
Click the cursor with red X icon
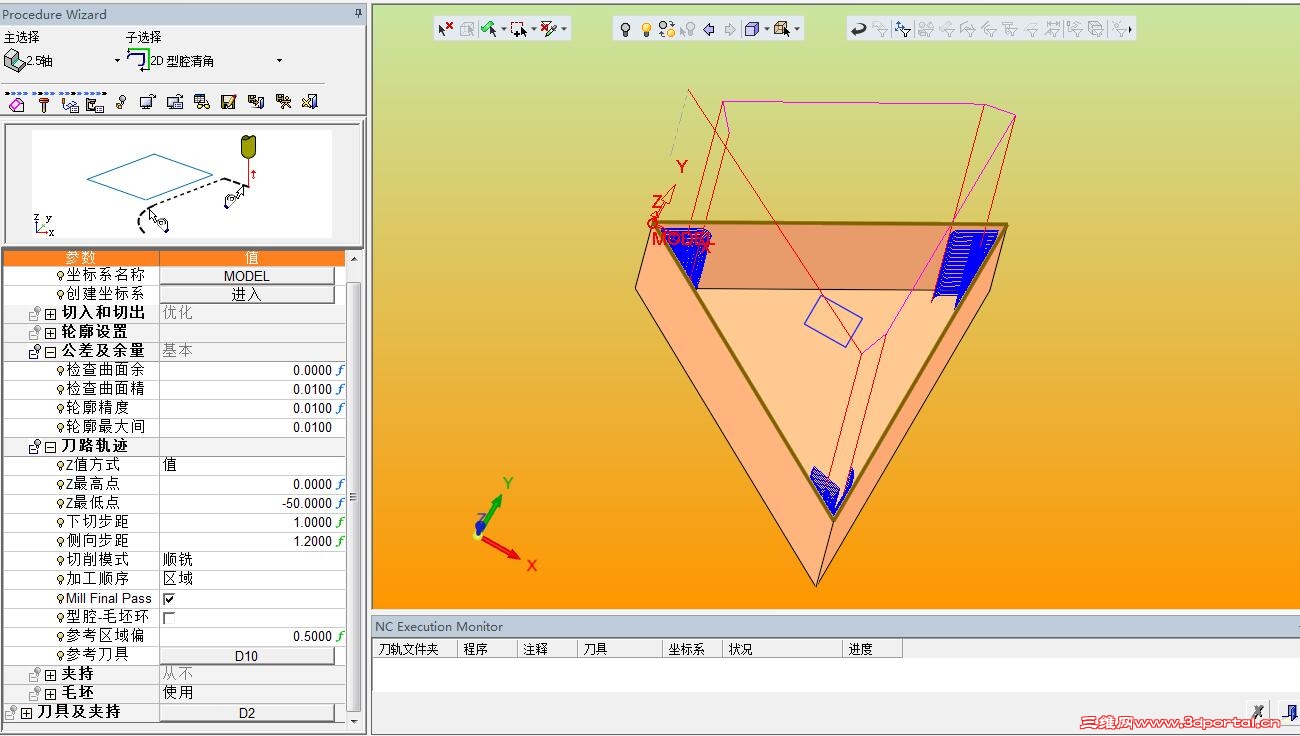pos(446,29)
